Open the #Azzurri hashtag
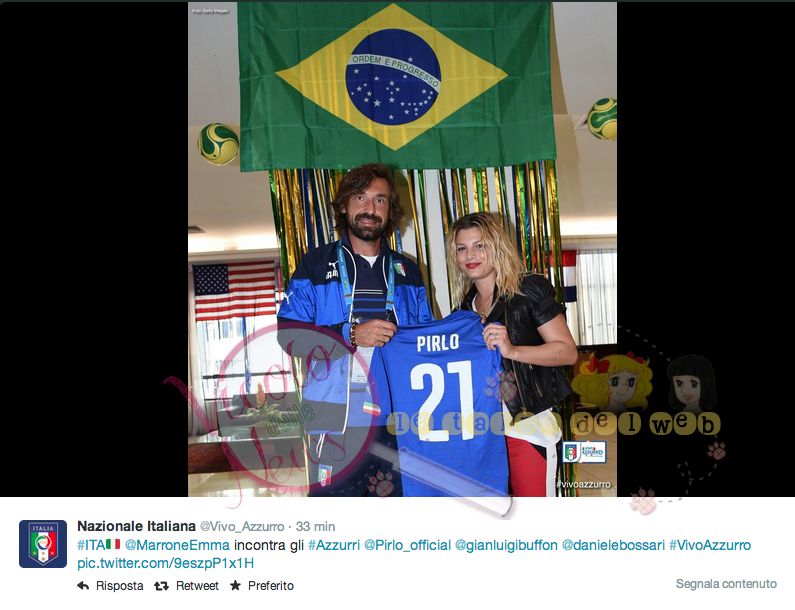 pyautogui.click(x=334, y=545)
